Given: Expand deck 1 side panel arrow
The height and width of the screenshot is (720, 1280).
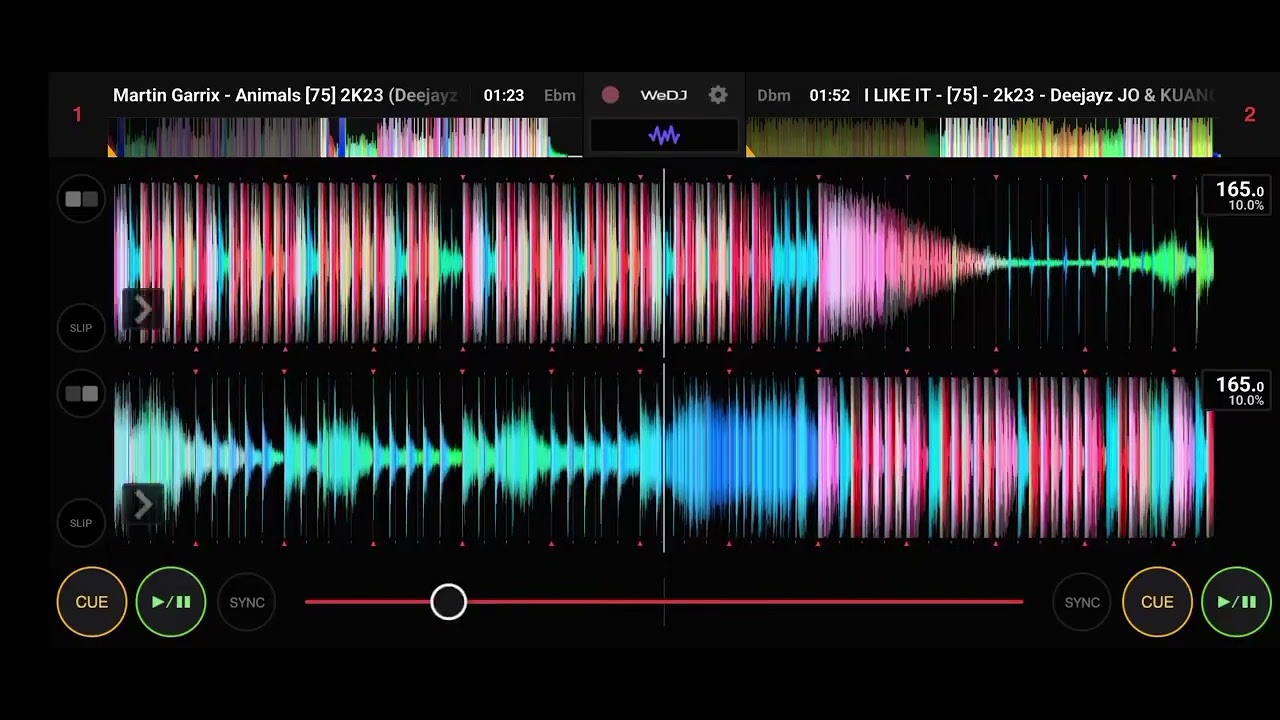Looking at the screenshot, I should [x=142, y=309].
